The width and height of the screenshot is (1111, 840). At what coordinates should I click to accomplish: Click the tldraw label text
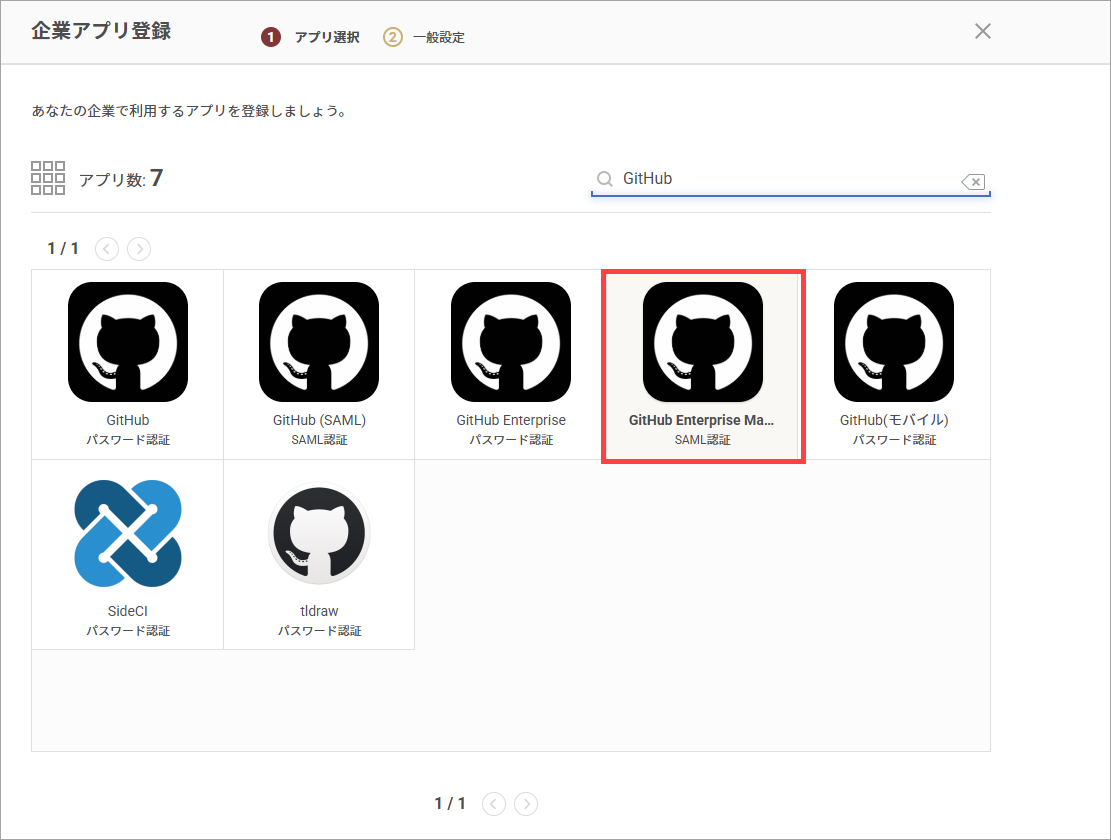click(319, 611)
